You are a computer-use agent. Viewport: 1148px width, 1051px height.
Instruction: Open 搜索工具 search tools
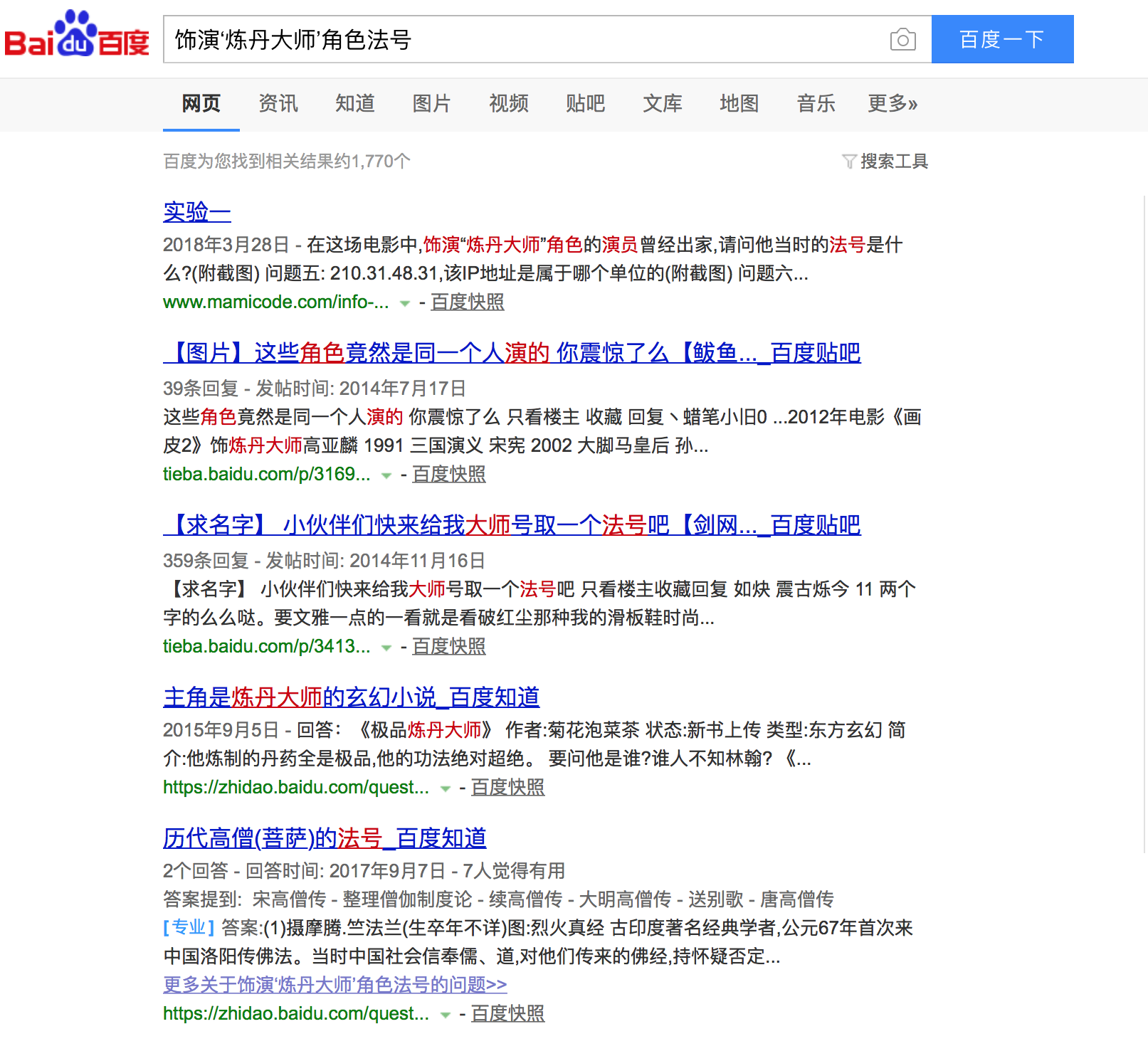coord(894,162)
